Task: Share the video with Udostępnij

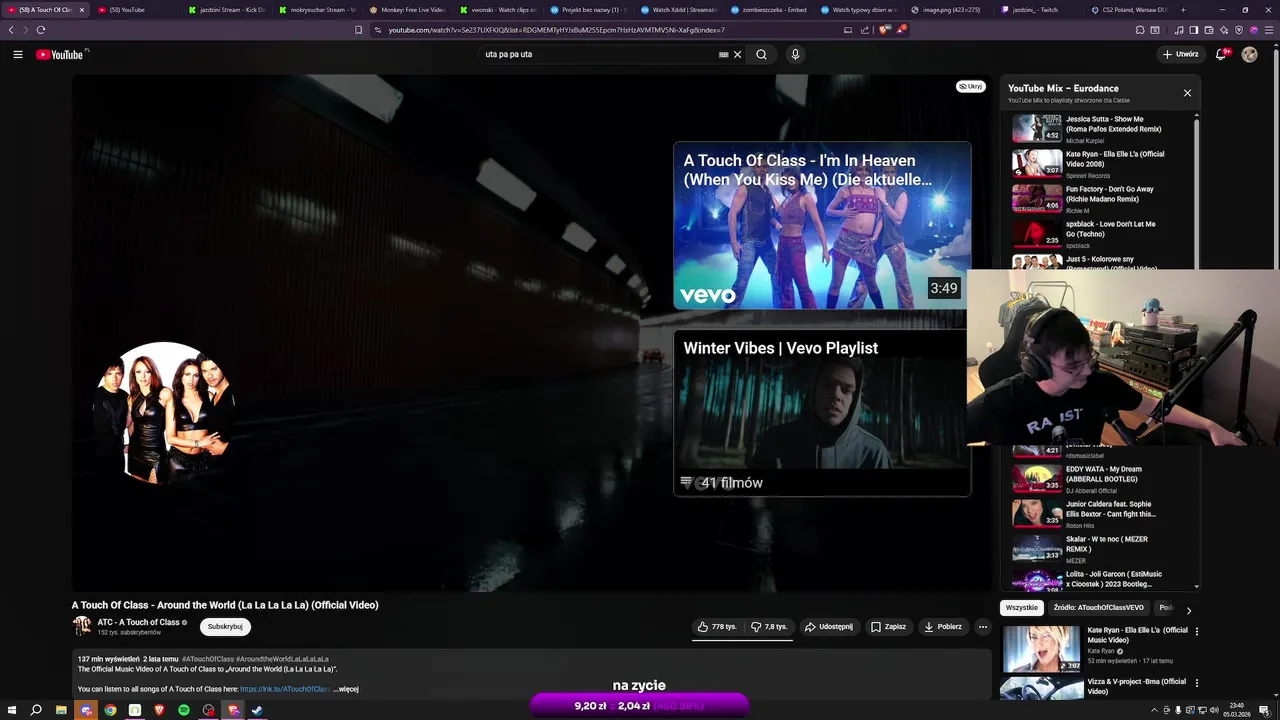Action: point(829,627)
